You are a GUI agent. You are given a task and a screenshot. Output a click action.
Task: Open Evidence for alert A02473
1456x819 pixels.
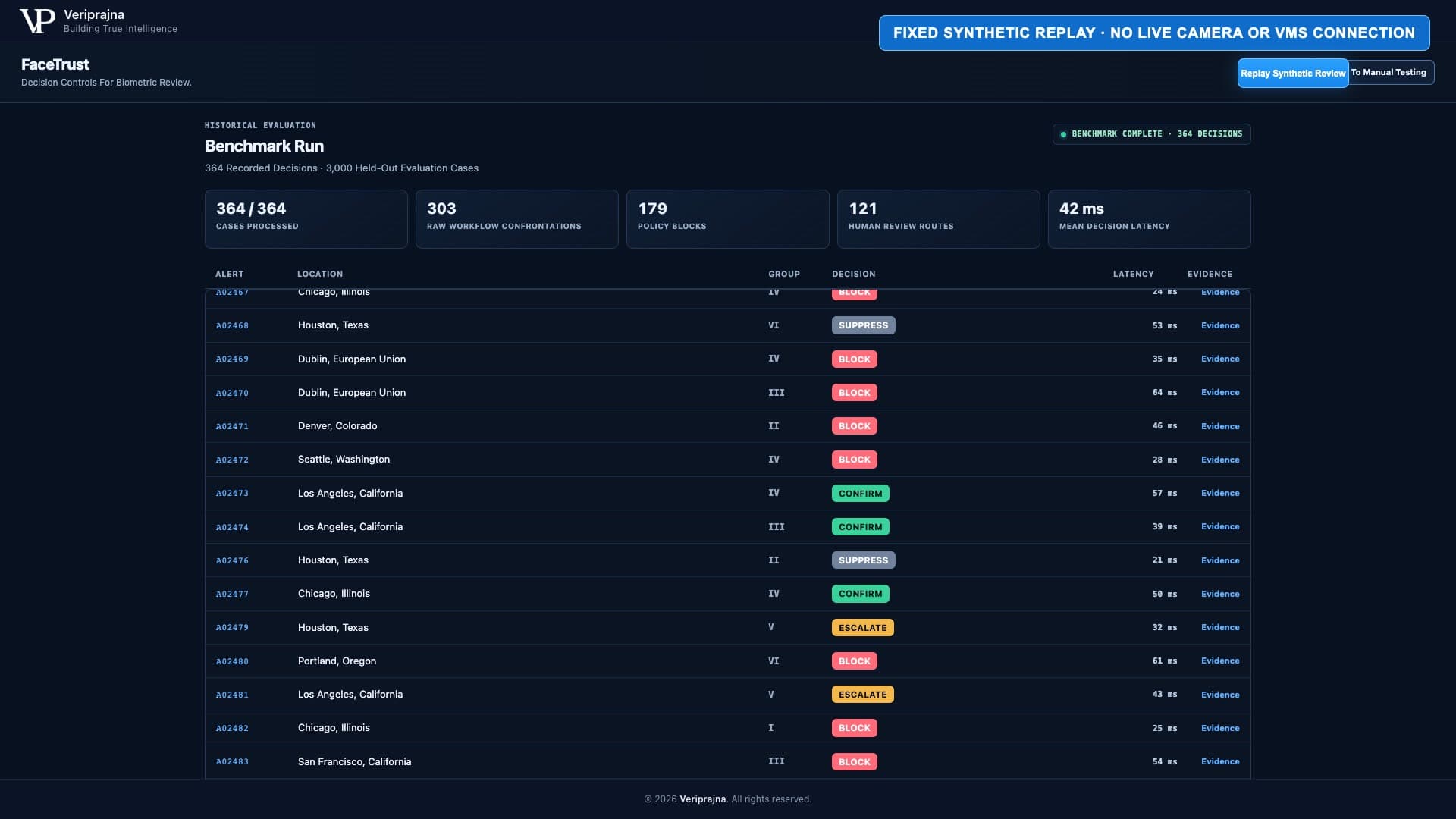1220,493
